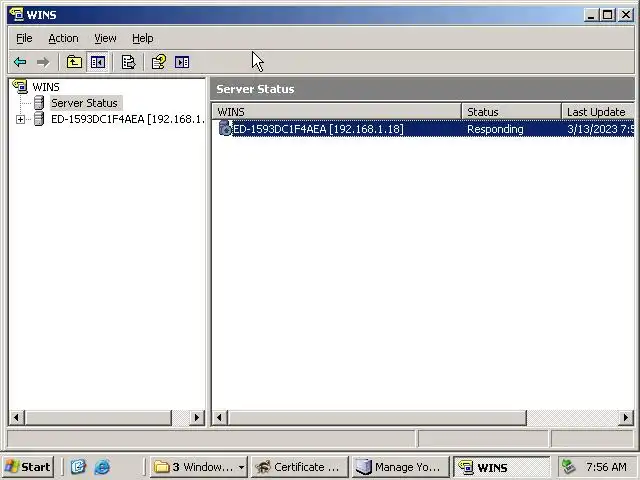Select ED-1593DC1F4AEA server tree node
The image size is (640, 480).
(x=127, y=119)
